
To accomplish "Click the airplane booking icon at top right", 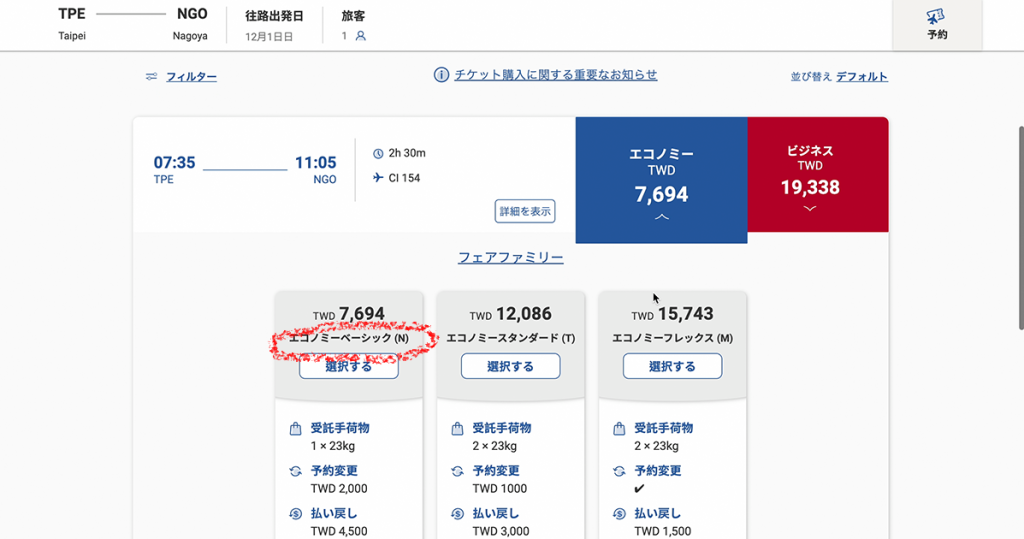I will coord(936,16).
